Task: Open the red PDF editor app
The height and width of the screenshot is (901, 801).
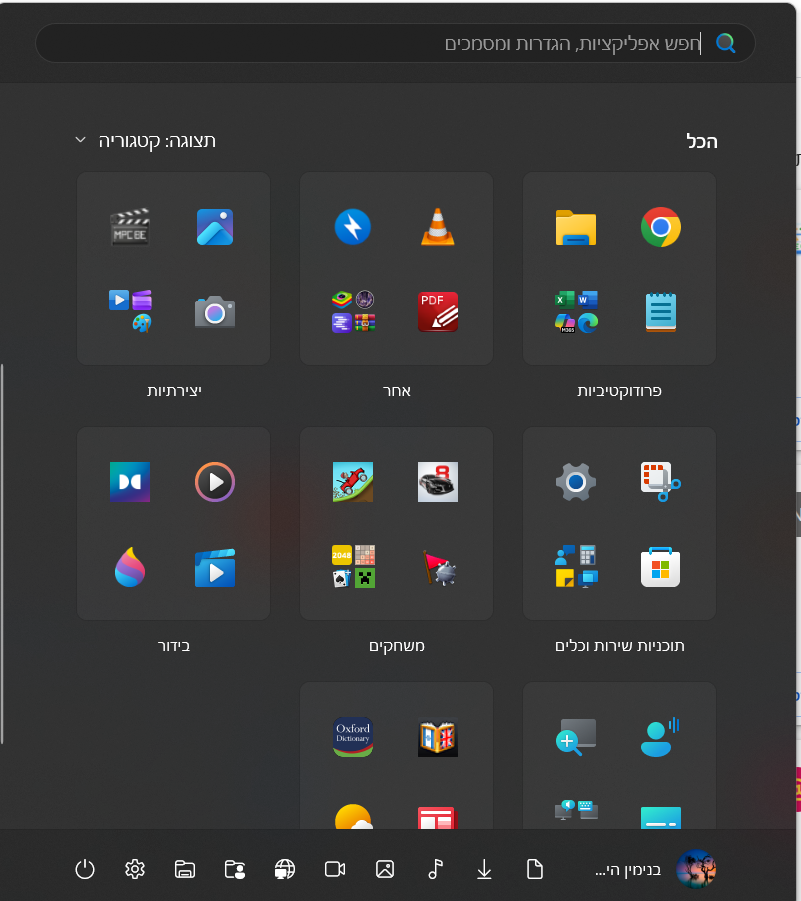Action: pyautogui.click(x=437, y=312)
